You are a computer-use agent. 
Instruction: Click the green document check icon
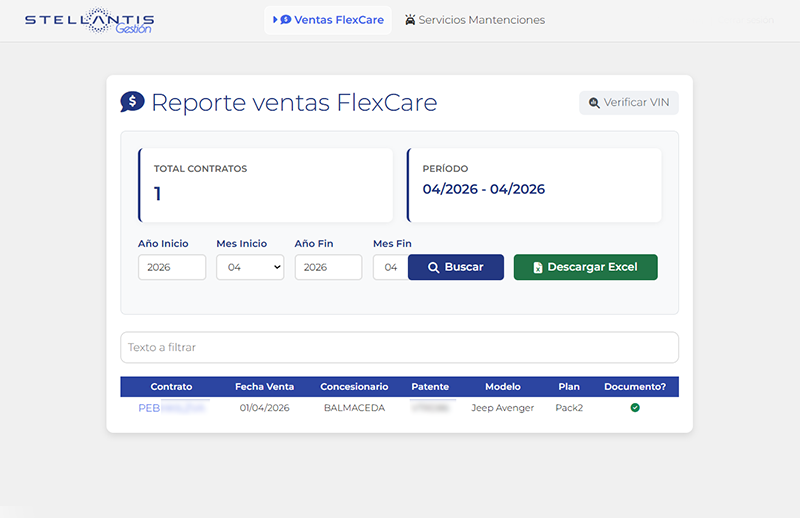[635, 408]
